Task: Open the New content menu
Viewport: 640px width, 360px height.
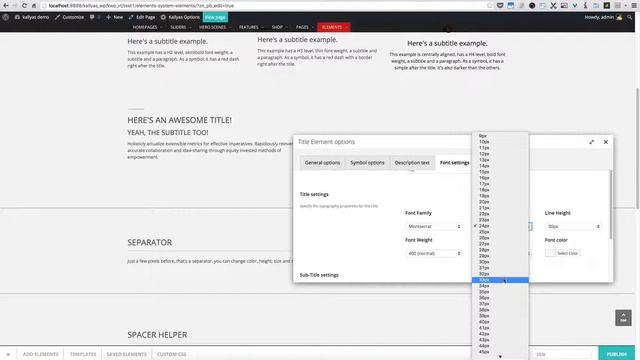Action: tap(114, 17)
